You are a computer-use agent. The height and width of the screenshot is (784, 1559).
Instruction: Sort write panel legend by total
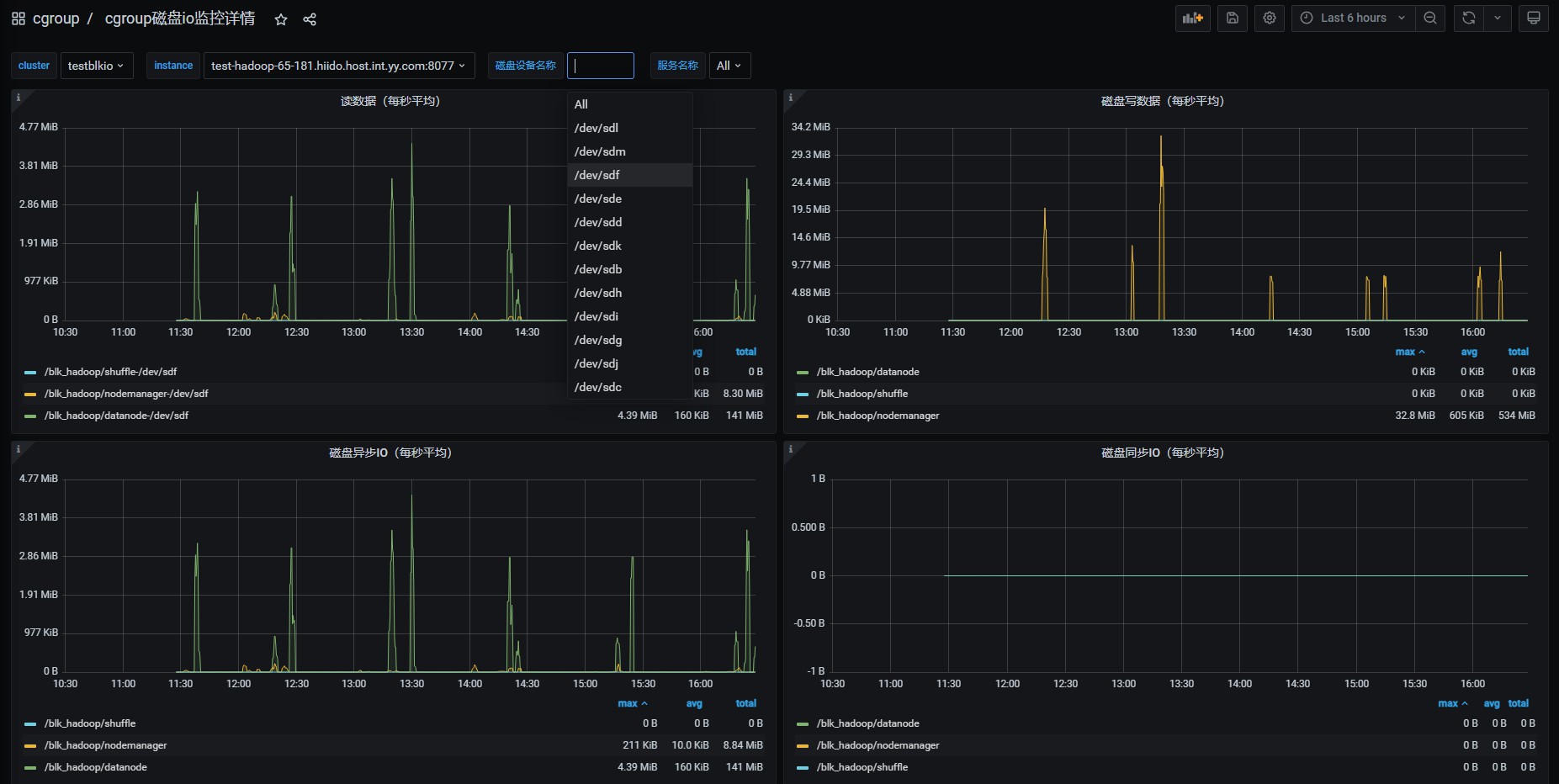[x=1518, y=352]
